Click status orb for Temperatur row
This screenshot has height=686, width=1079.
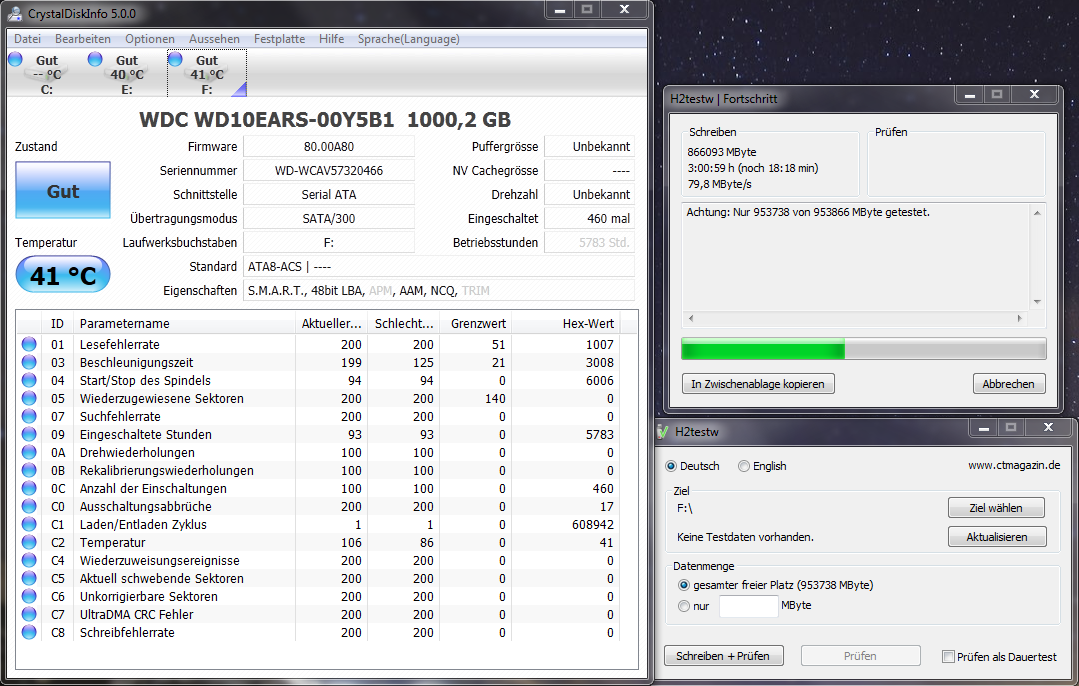(29, 542)
